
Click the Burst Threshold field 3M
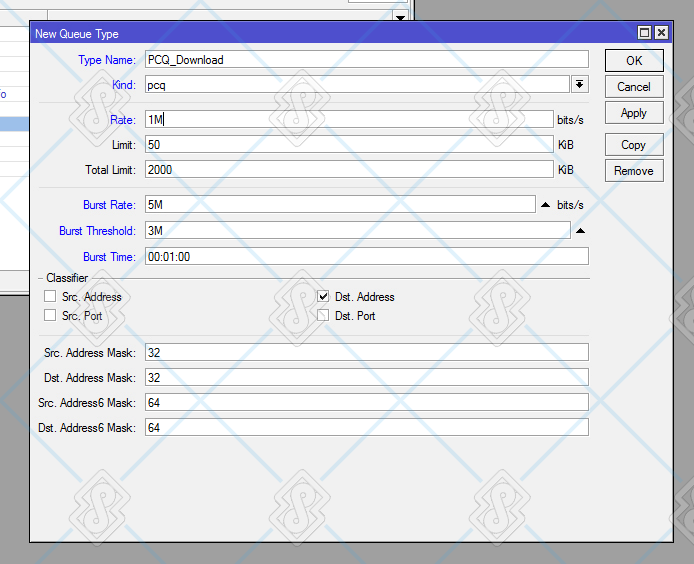pos(358,231)
